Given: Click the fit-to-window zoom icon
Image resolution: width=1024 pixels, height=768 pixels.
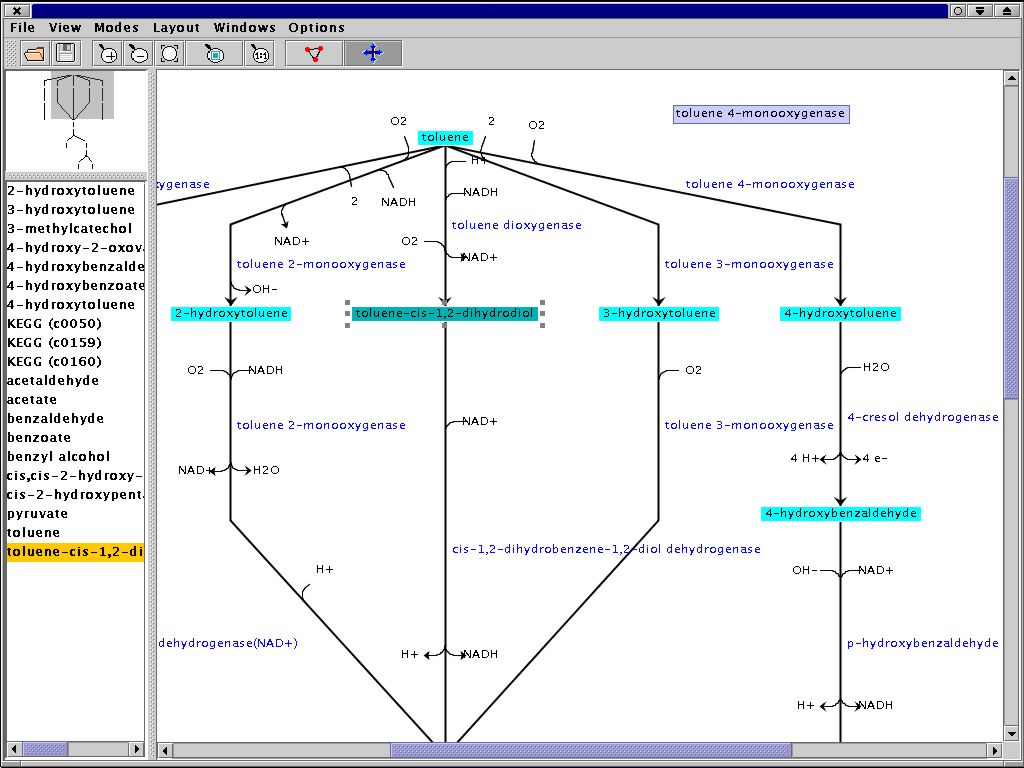Looking at the screenshot, I should point(170,54).
